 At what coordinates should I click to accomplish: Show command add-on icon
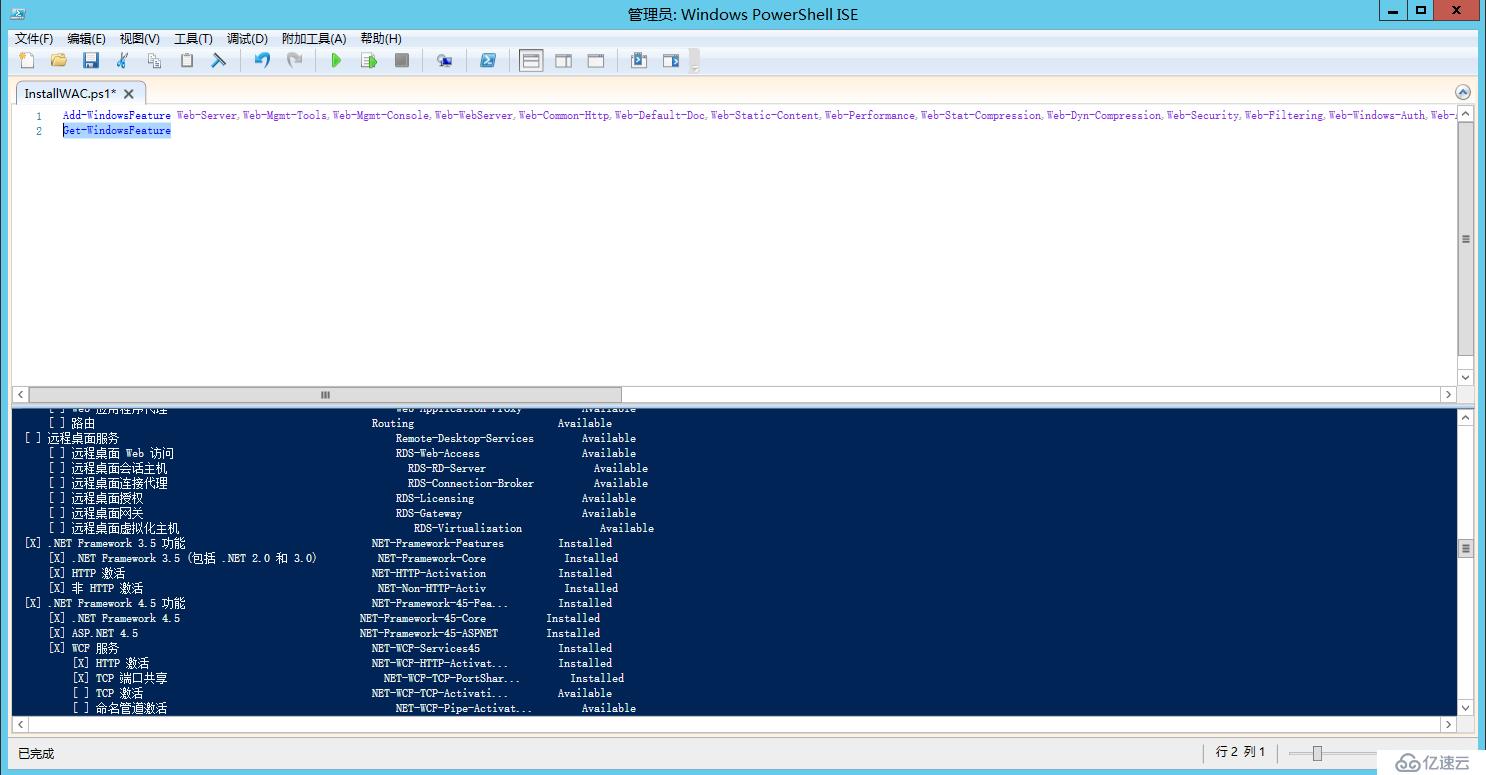tap(671, 61)
